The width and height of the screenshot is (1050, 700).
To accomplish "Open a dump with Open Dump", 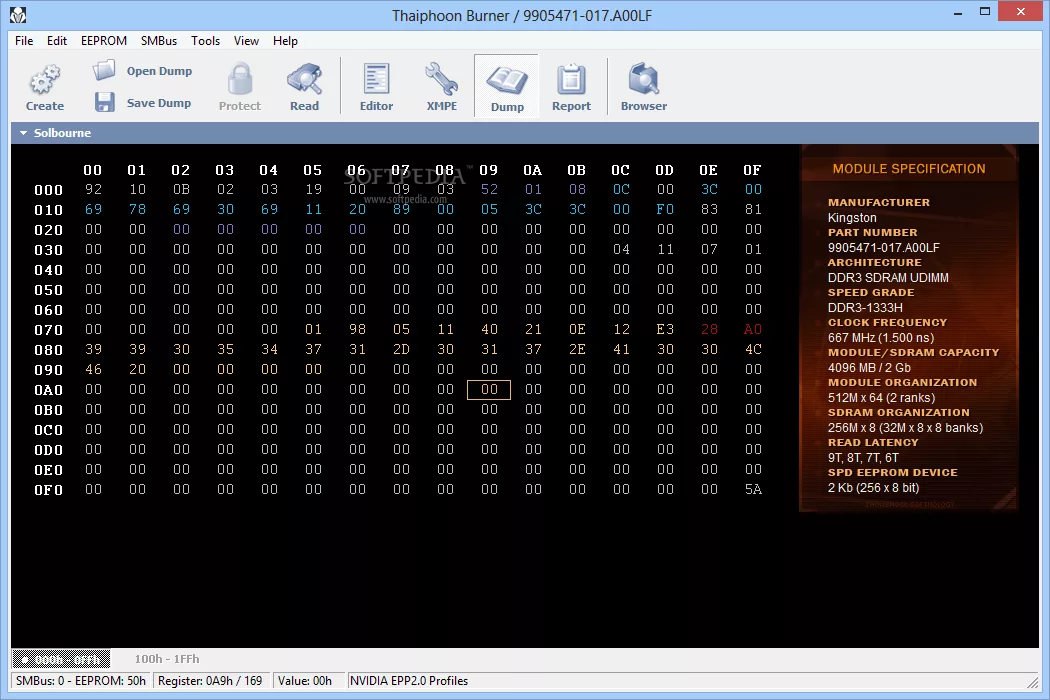I will point(143,70).
